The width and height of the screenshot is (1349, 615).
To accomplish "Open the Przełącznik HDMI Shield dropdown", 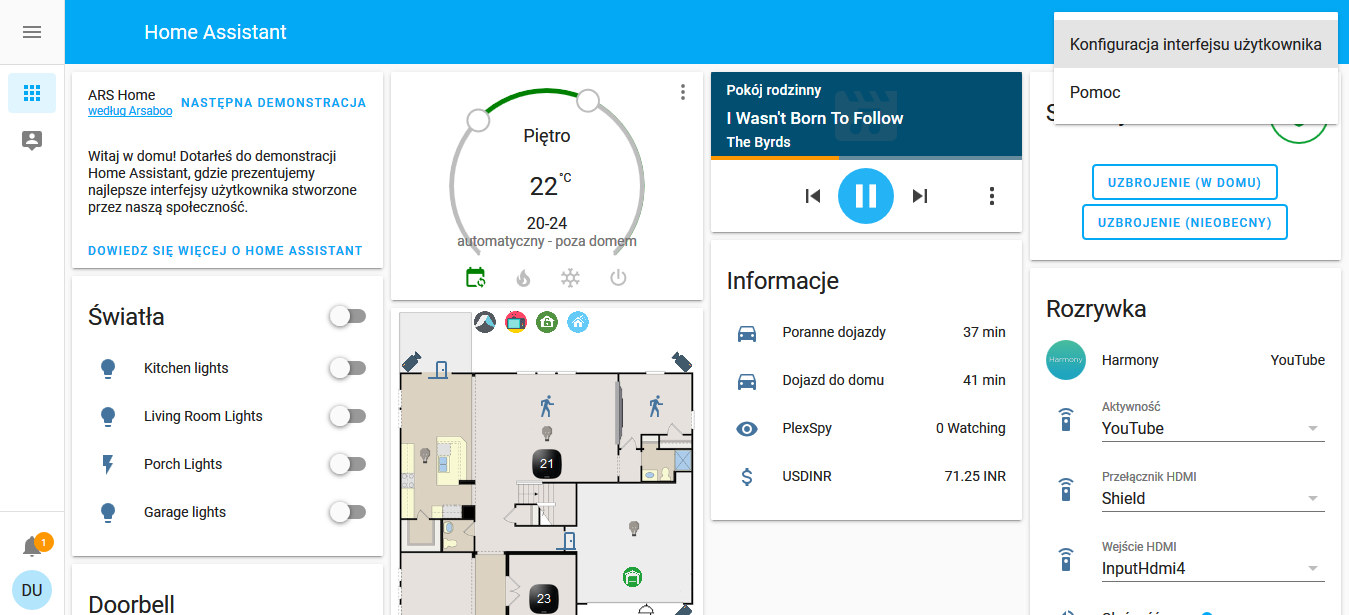I will [x=1212, y=499].
